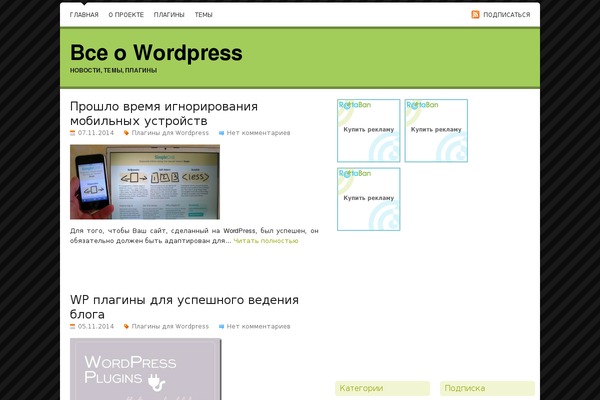Open the ГЛАВНАЯ menu item
The height and width of the screenshot is (400, 600).
click(x=84, y=15)
